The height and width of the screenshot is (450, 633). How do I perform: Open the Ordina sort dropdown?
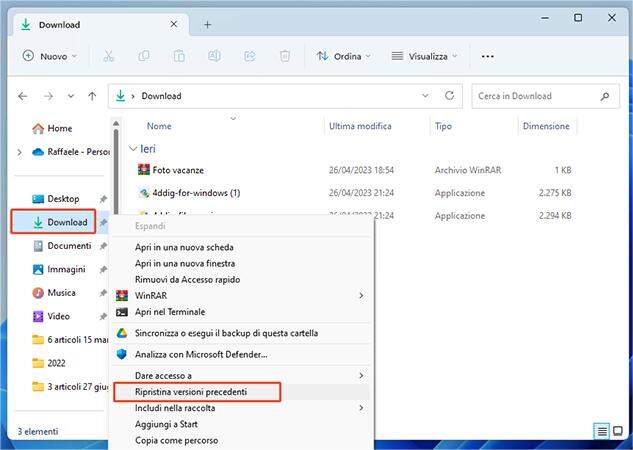coord(344,56)
